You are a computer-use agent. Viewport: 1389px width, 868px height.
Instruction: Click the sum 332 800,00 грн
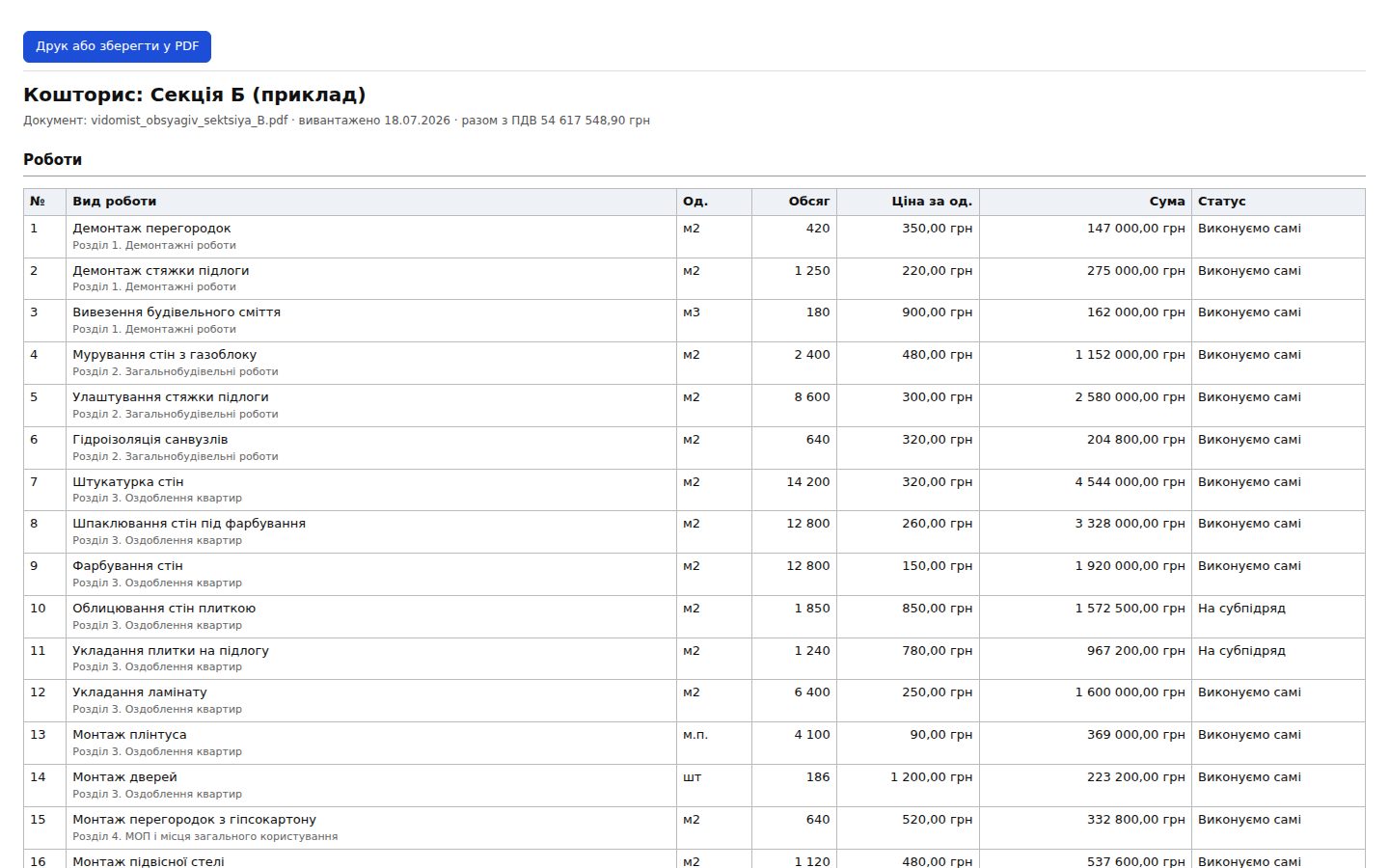click(1135, 820)
